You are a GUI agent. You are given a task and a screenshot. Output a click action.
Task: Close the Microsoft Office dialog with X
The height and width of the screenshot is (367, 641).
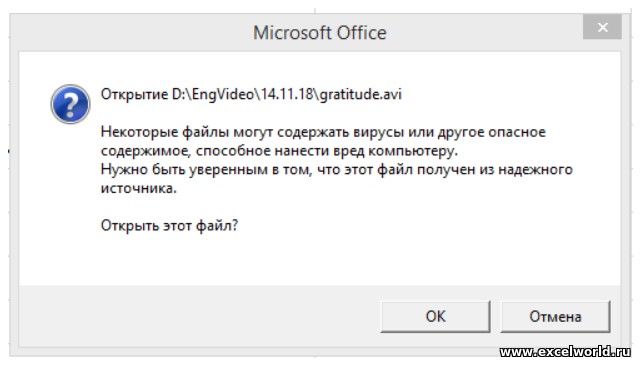(602, 27)
